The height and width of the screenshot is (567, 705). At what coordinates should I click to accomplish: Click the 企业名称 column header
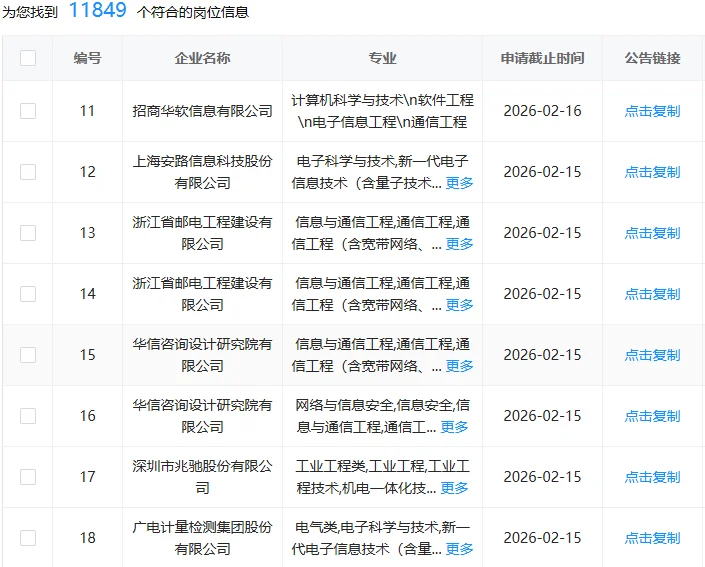[x=202, y=58]
